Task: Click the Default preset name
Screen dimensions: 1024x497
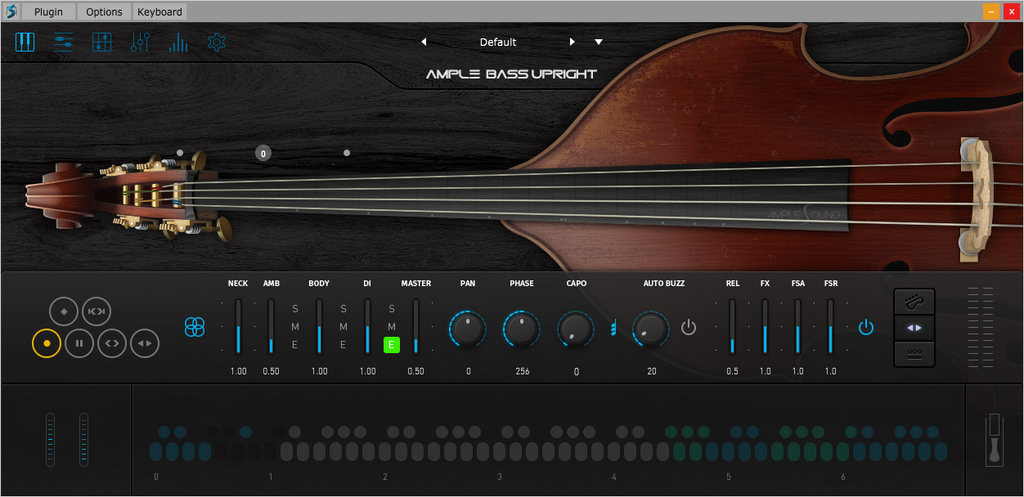Action: (x=498, y=42)
